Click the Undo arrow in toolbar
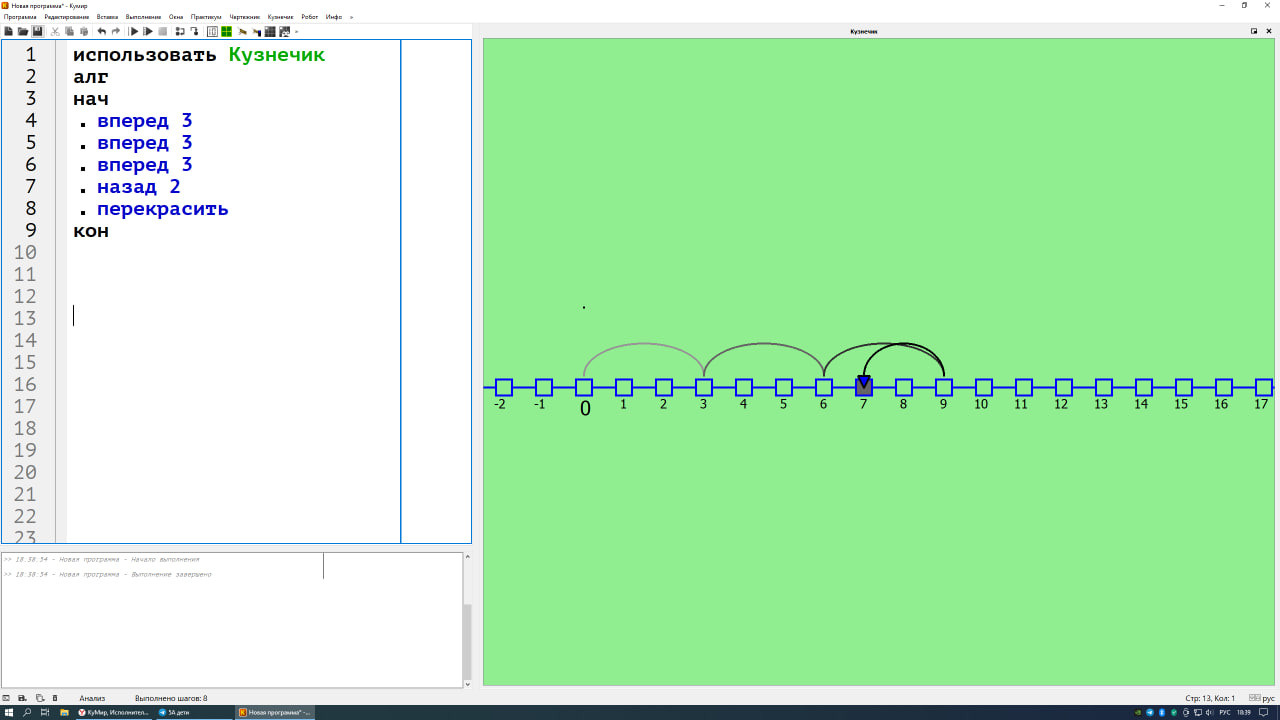The image size is (1280, 720). click(101, 31)
